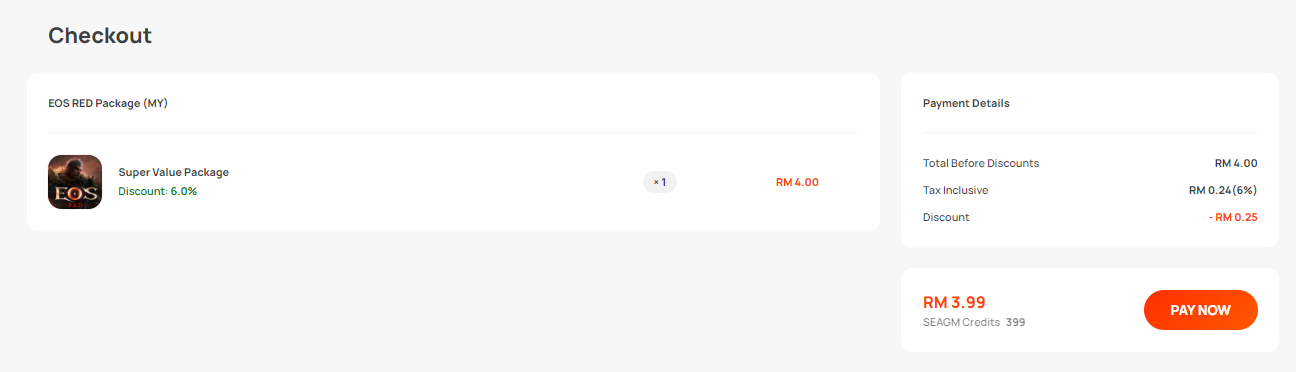Click the Discount: 6.0% label
Screen dimensions: 1296x372
pos(157,191)
